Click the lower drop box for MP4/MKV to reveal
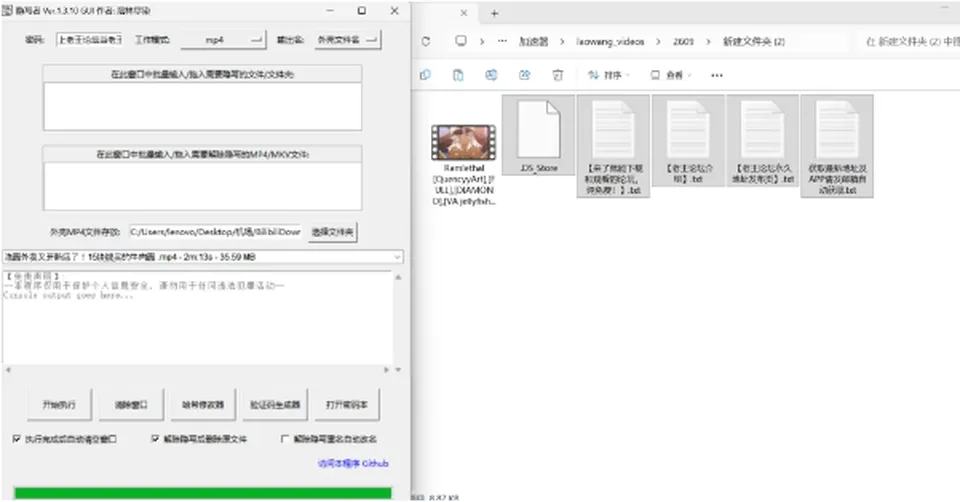Viewport: 960px width, 502px height. coord(202,186)
